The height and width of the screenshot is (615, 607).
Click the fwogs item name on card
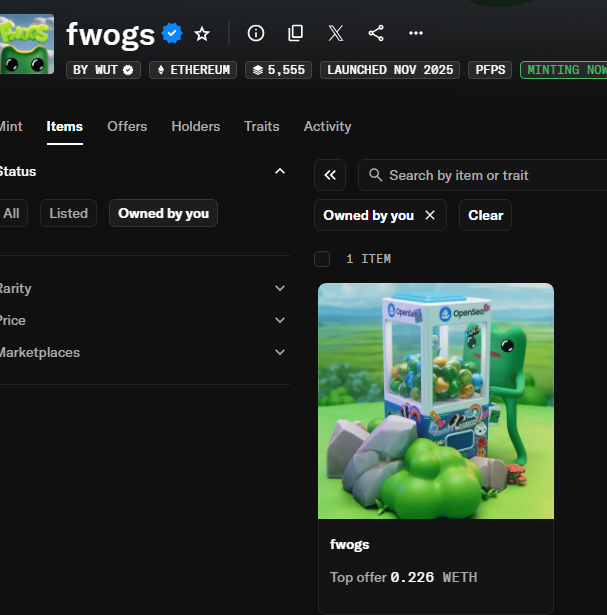[x=349, y=544]
